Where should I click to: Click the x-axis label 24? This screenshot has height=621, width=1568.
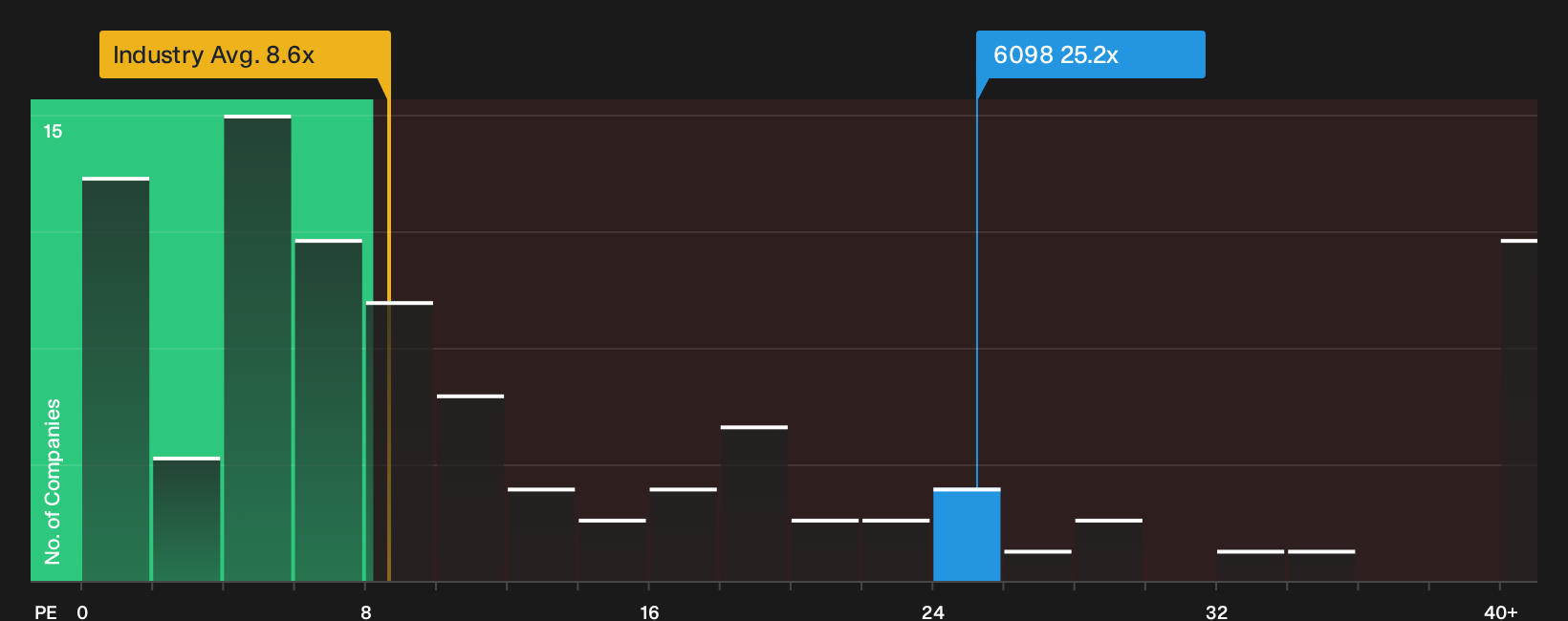(933, 611)
